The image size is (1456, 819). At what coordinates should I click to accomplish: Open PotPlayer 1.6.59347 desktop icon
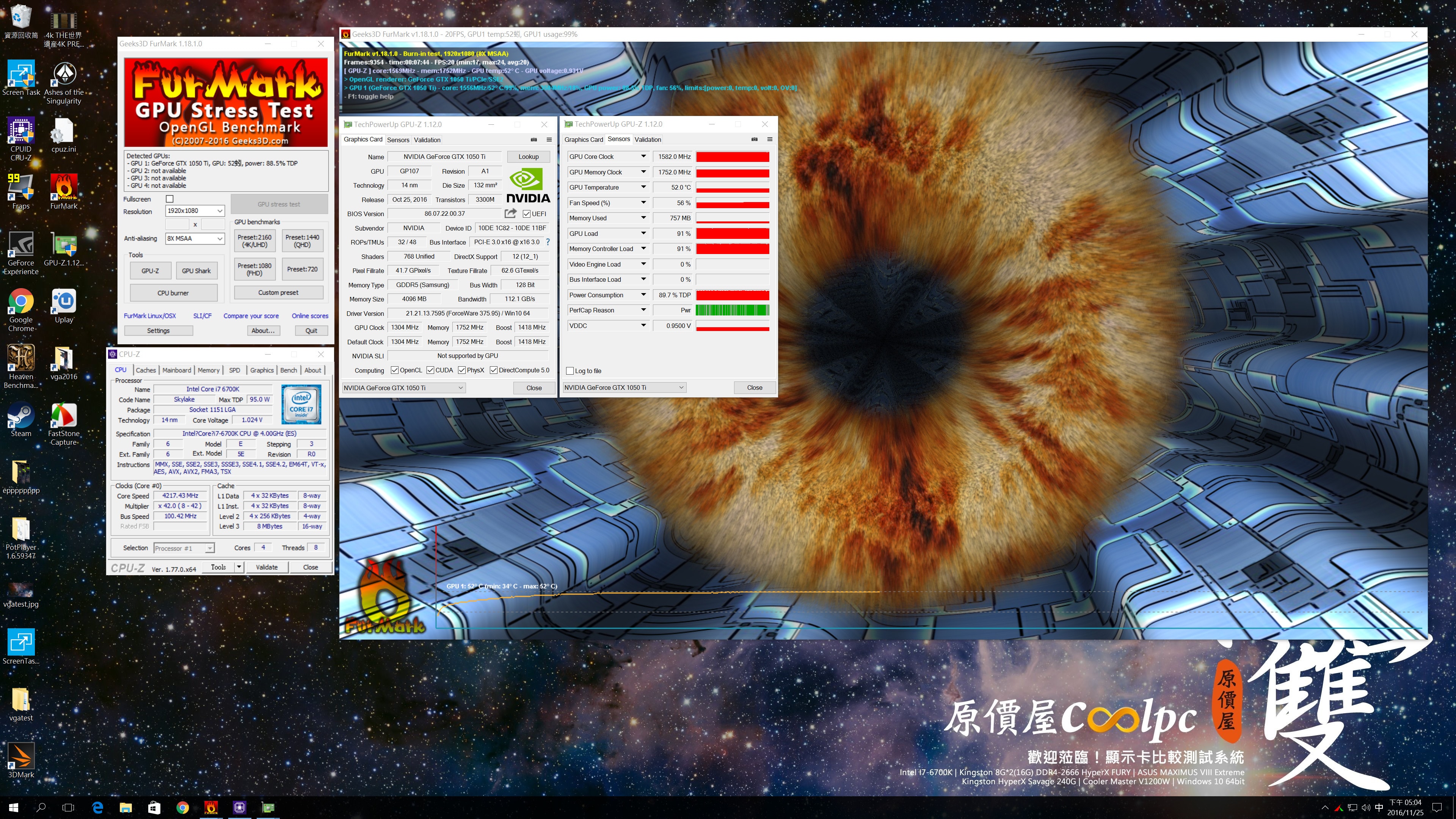21,538
